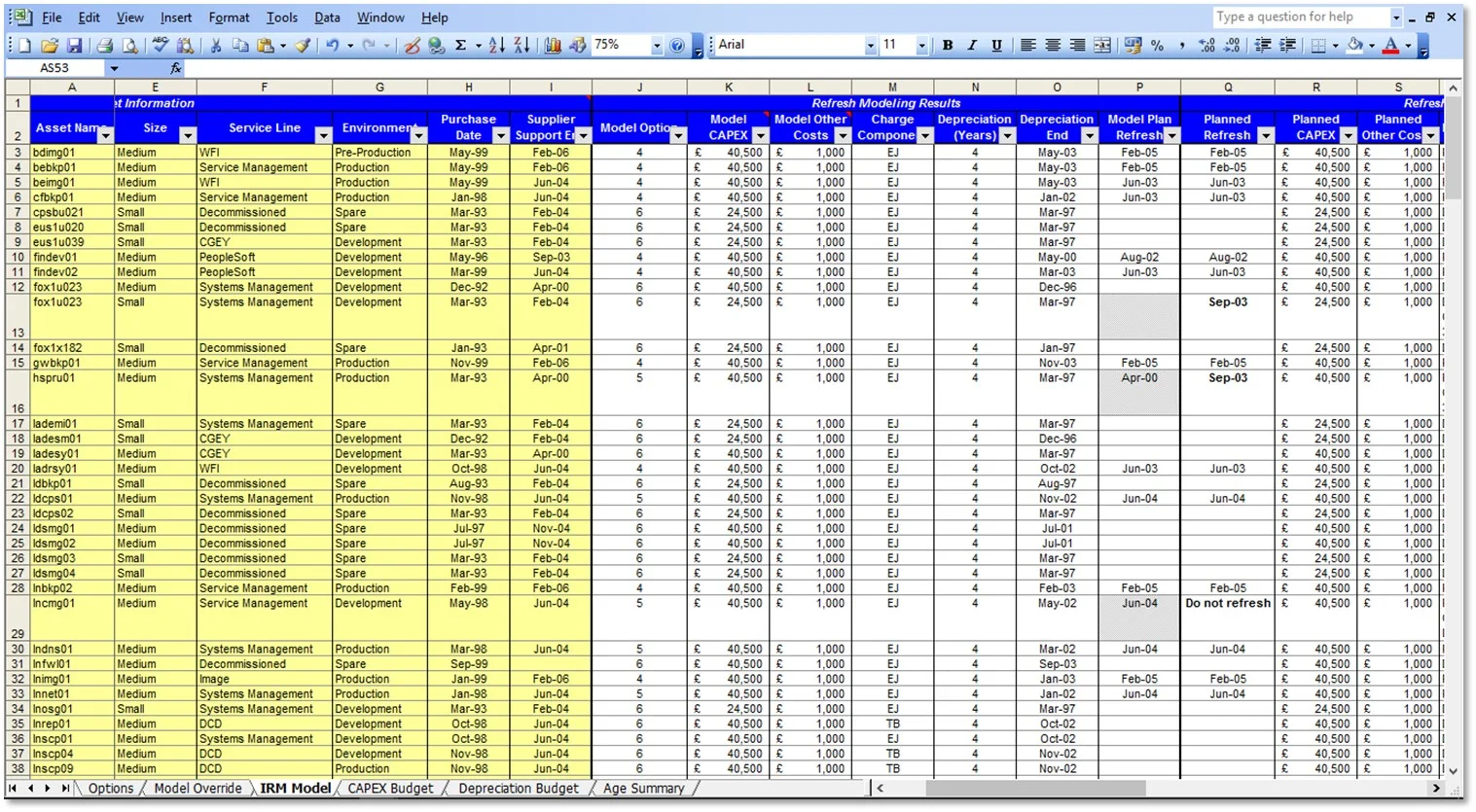This screenshot has width=1476, height=812.
Task: Open Microsoft Excel Help question mark icon
Action: click(677, 45)
